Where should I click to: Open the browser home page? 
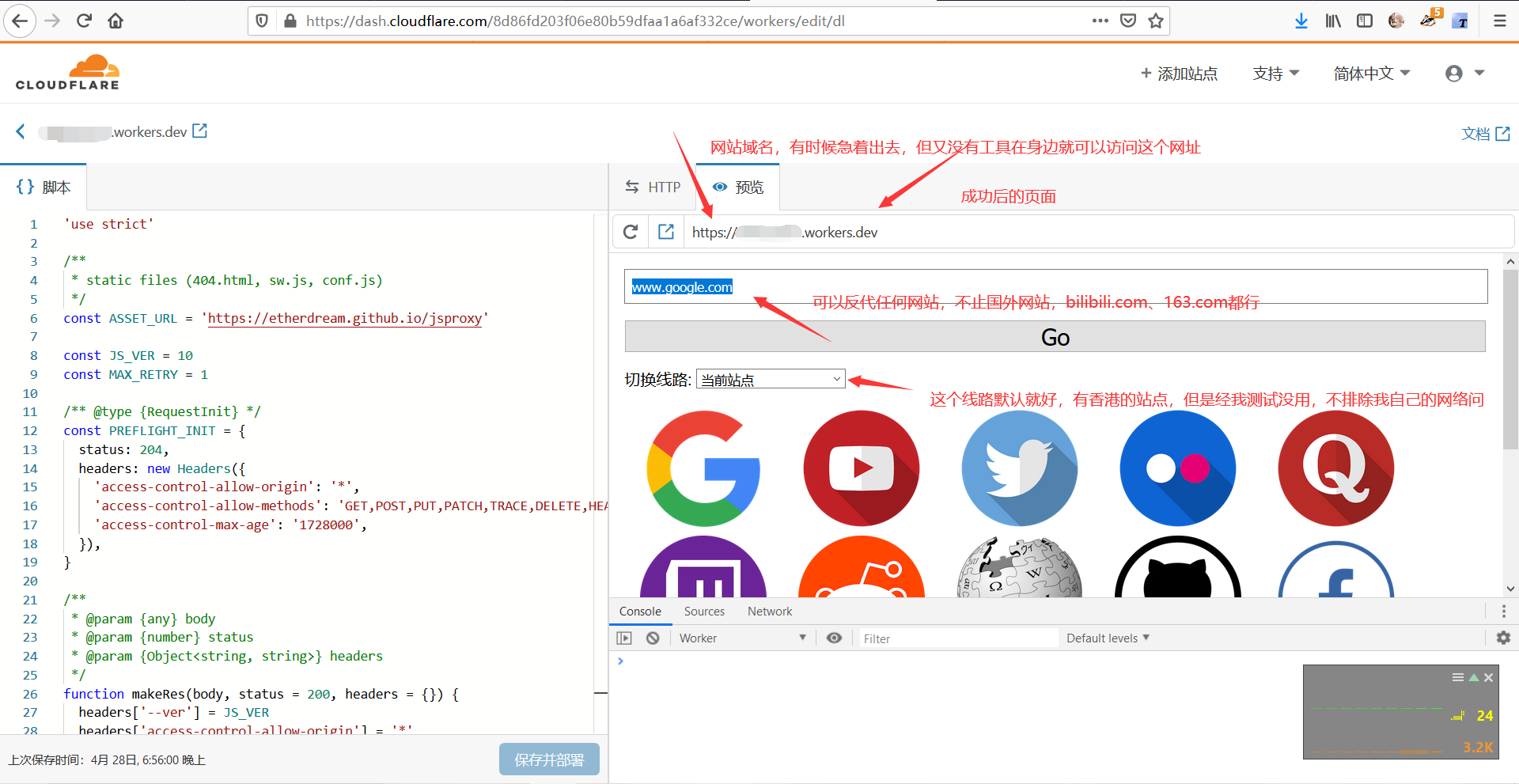point(116,21)
